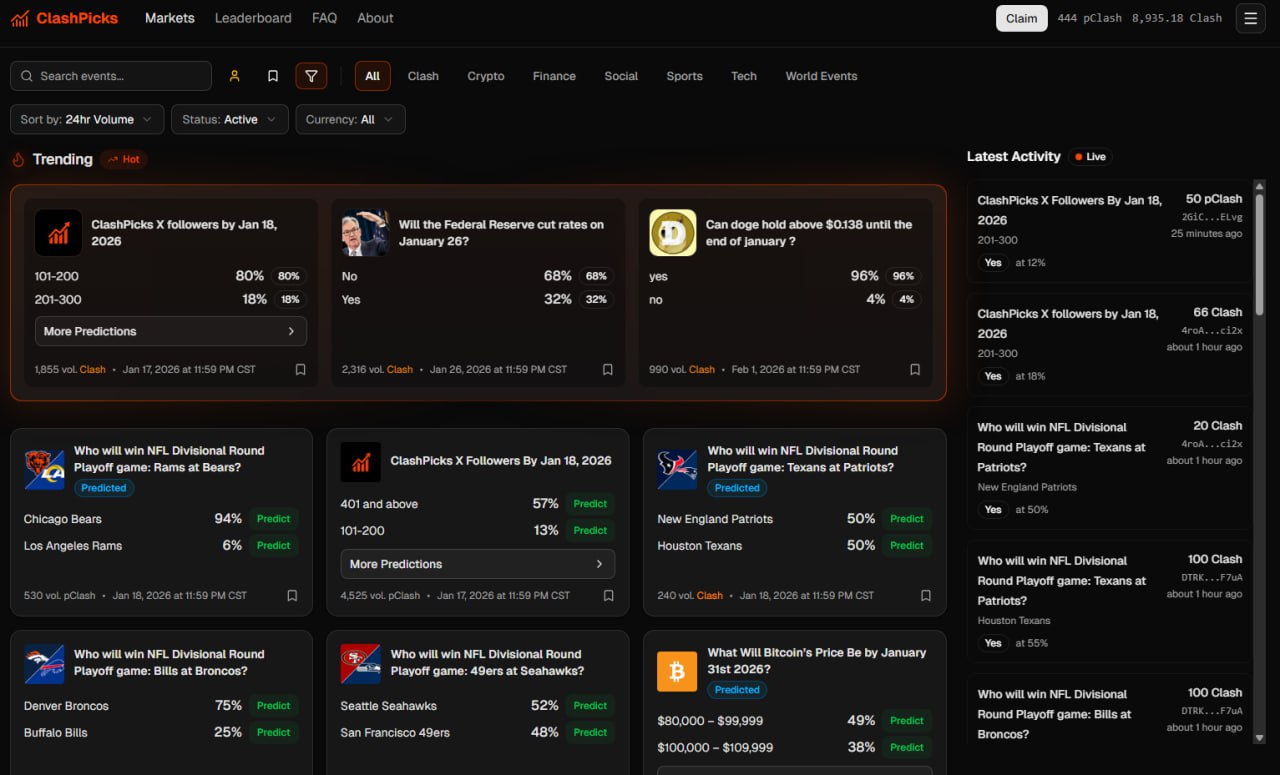
Task: Click the user profile filter icon
Action: coord(235,76)
